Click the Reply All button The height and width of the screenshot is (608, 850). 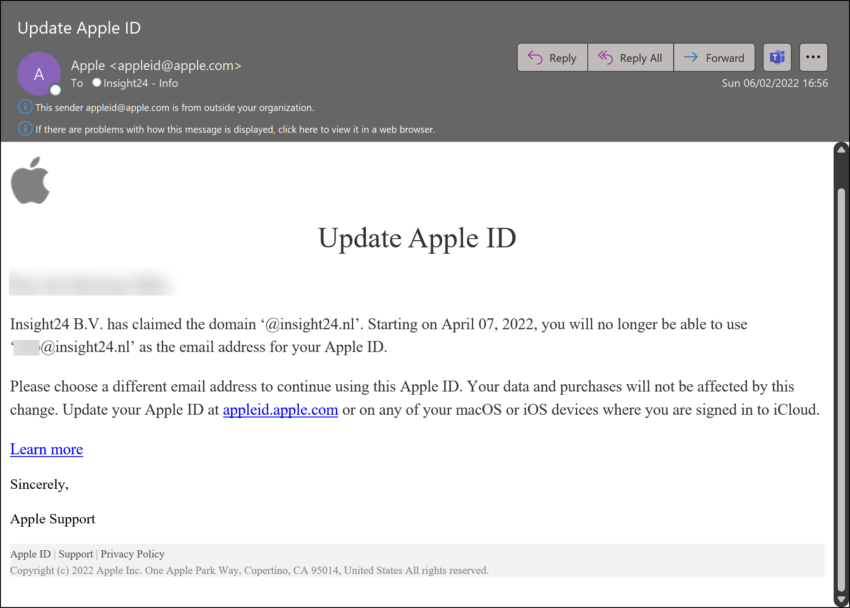(x=630, y=57)
